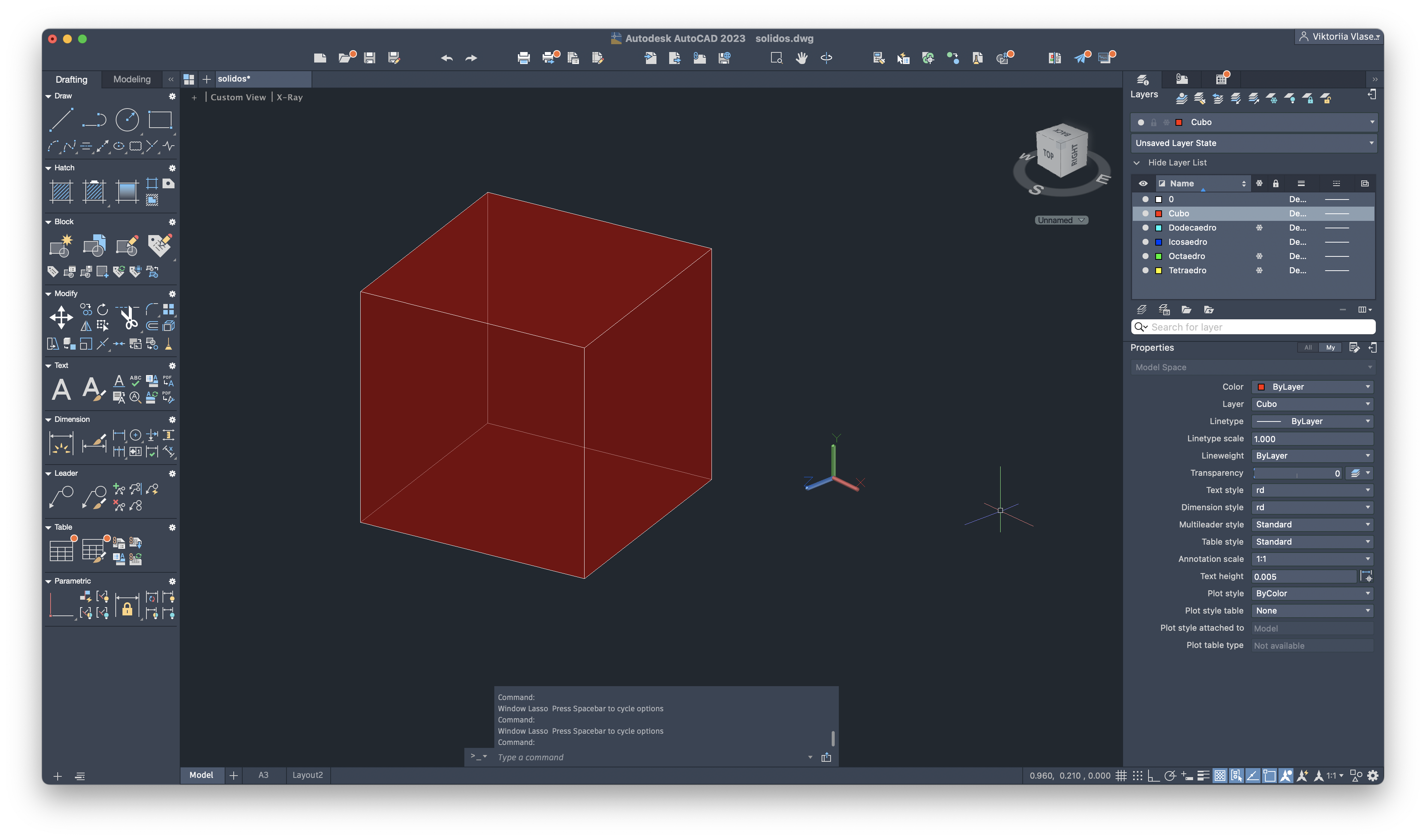Click the Custom View label

point(238,97)
